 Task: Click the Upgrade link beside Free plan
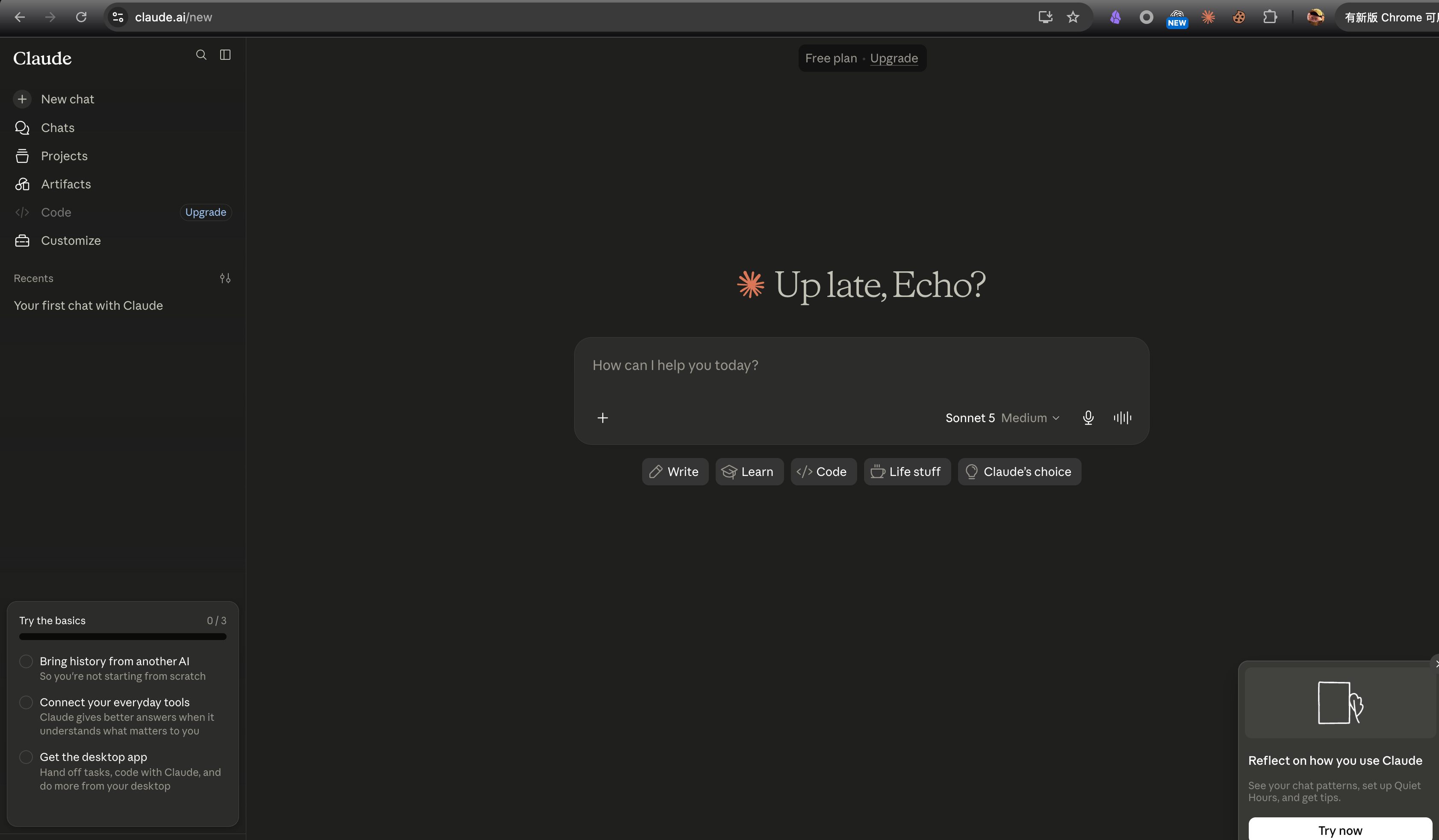point(894,58)
